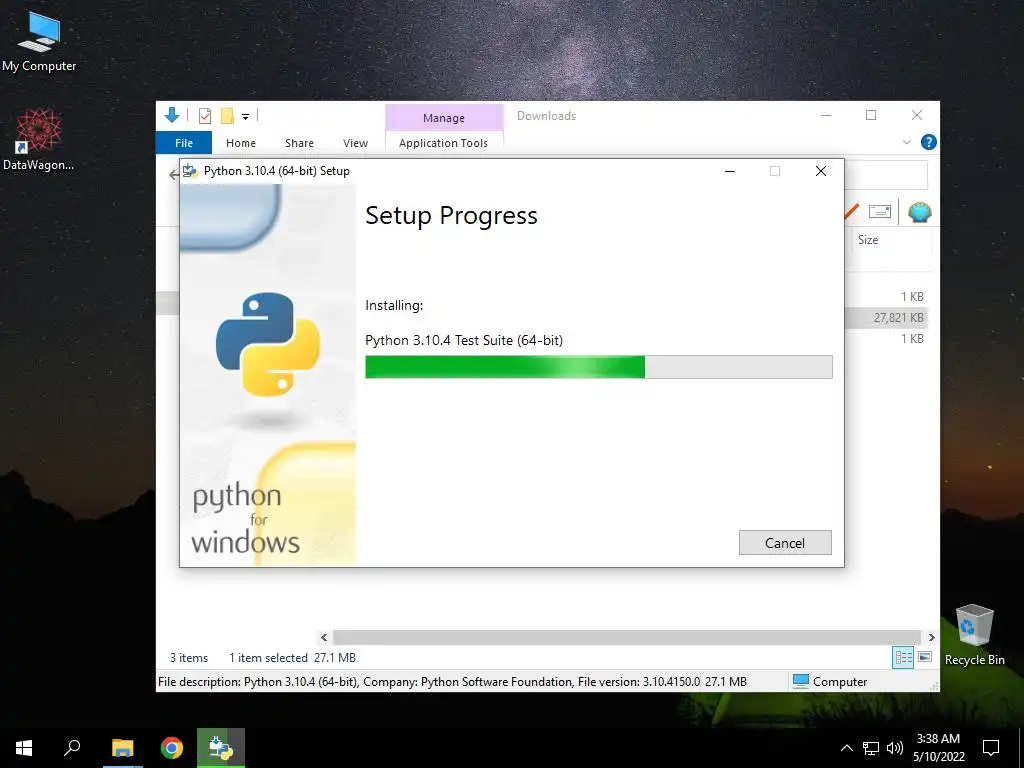Open File Explorer from taskbar
Screen dimensions: 1024x768
pos(122,748)
